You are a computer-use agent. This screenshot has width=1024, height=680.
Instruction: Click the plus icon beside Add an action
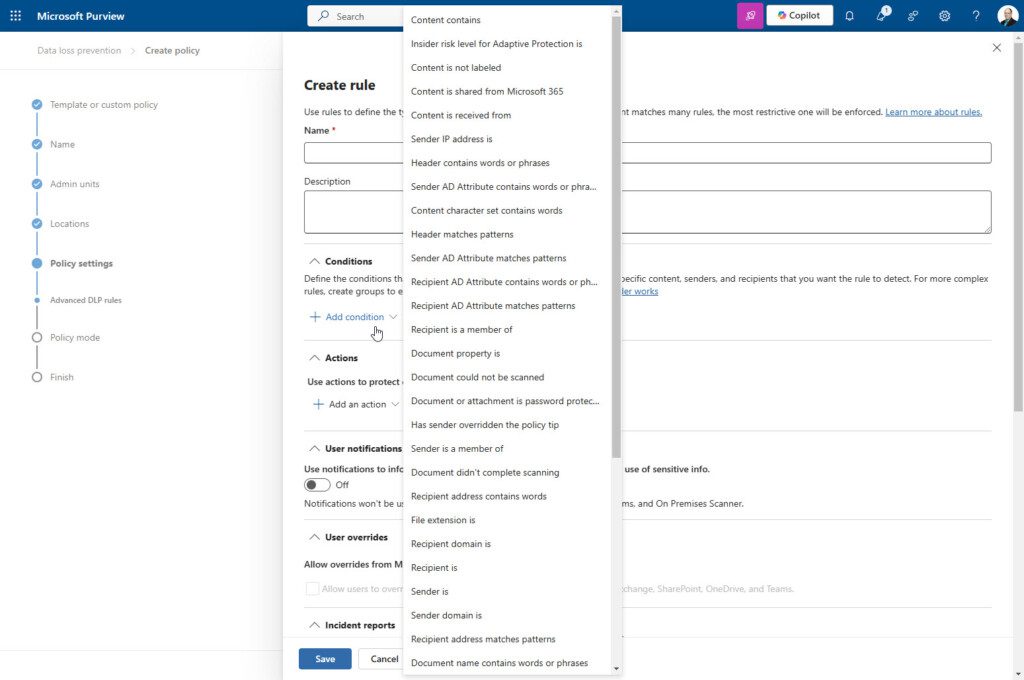pos(318,404)
